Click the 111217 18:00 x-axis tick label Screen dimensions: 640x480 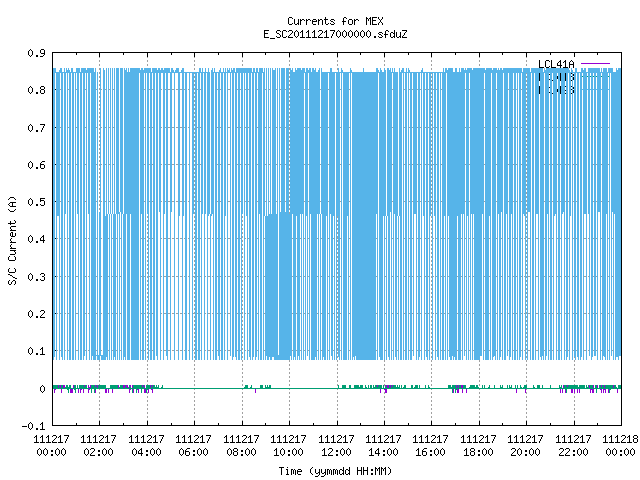point(478,446)
